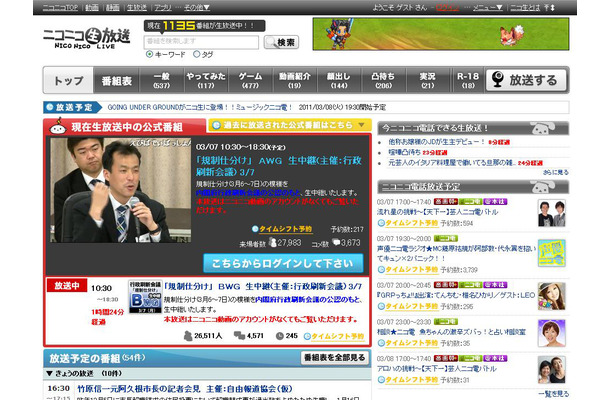Click thumbnail for 『GRPっちょ!!』 program
The height and width of the screenshot is (400, 610).
click(x=552, y=296)
